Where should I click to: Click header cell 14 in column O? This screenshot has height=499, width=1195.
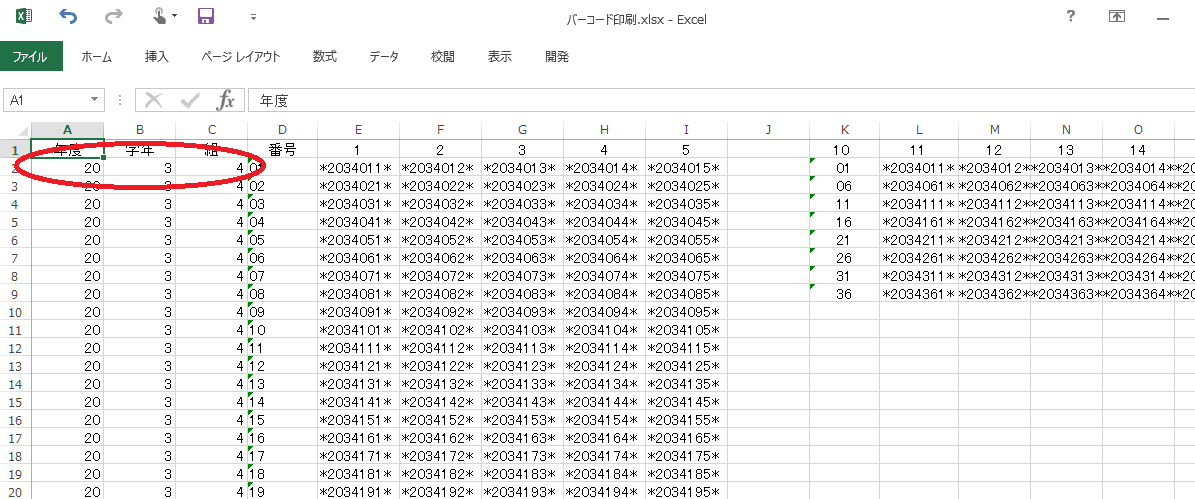pyautogui.click(x=1138, y=149)
